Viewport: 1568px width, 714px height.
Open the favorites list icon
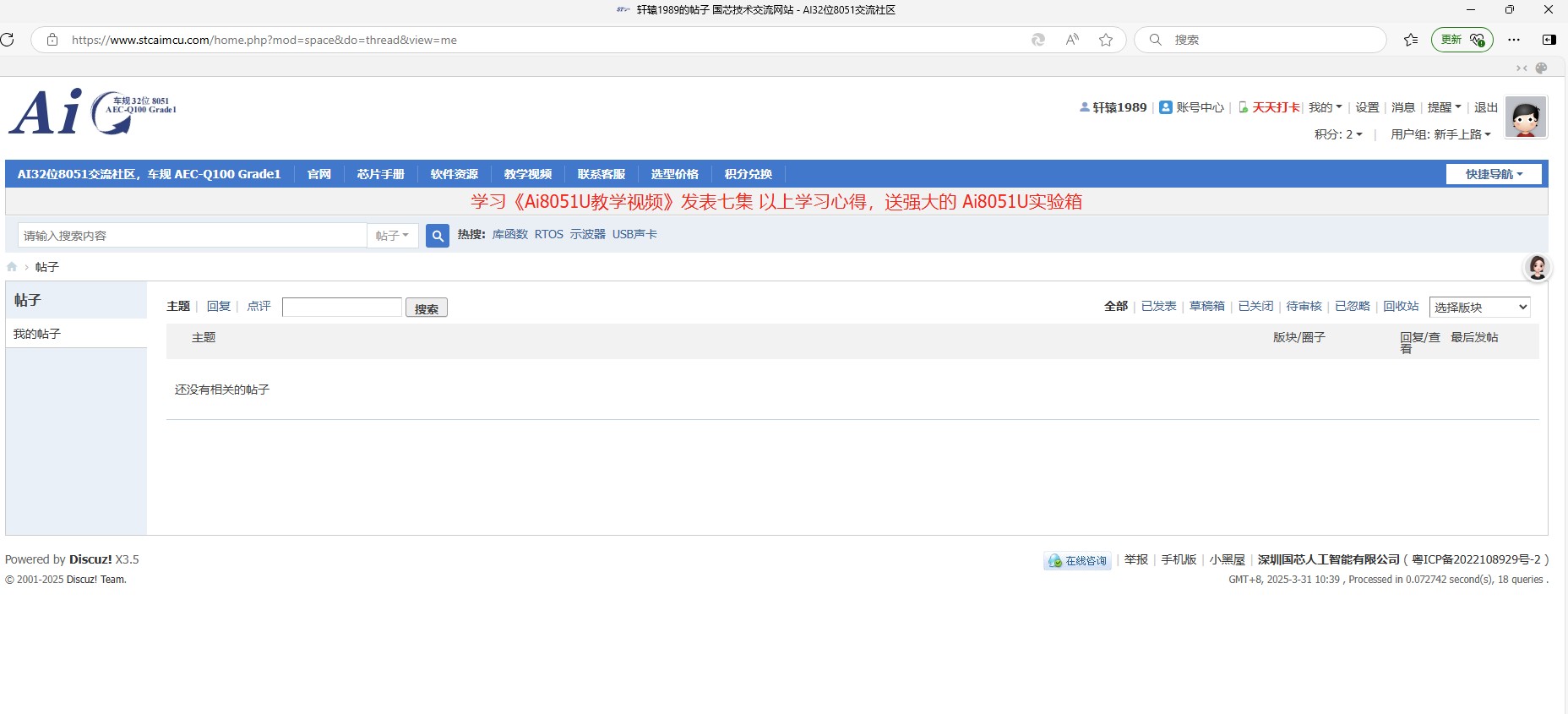click(1411, 40)
